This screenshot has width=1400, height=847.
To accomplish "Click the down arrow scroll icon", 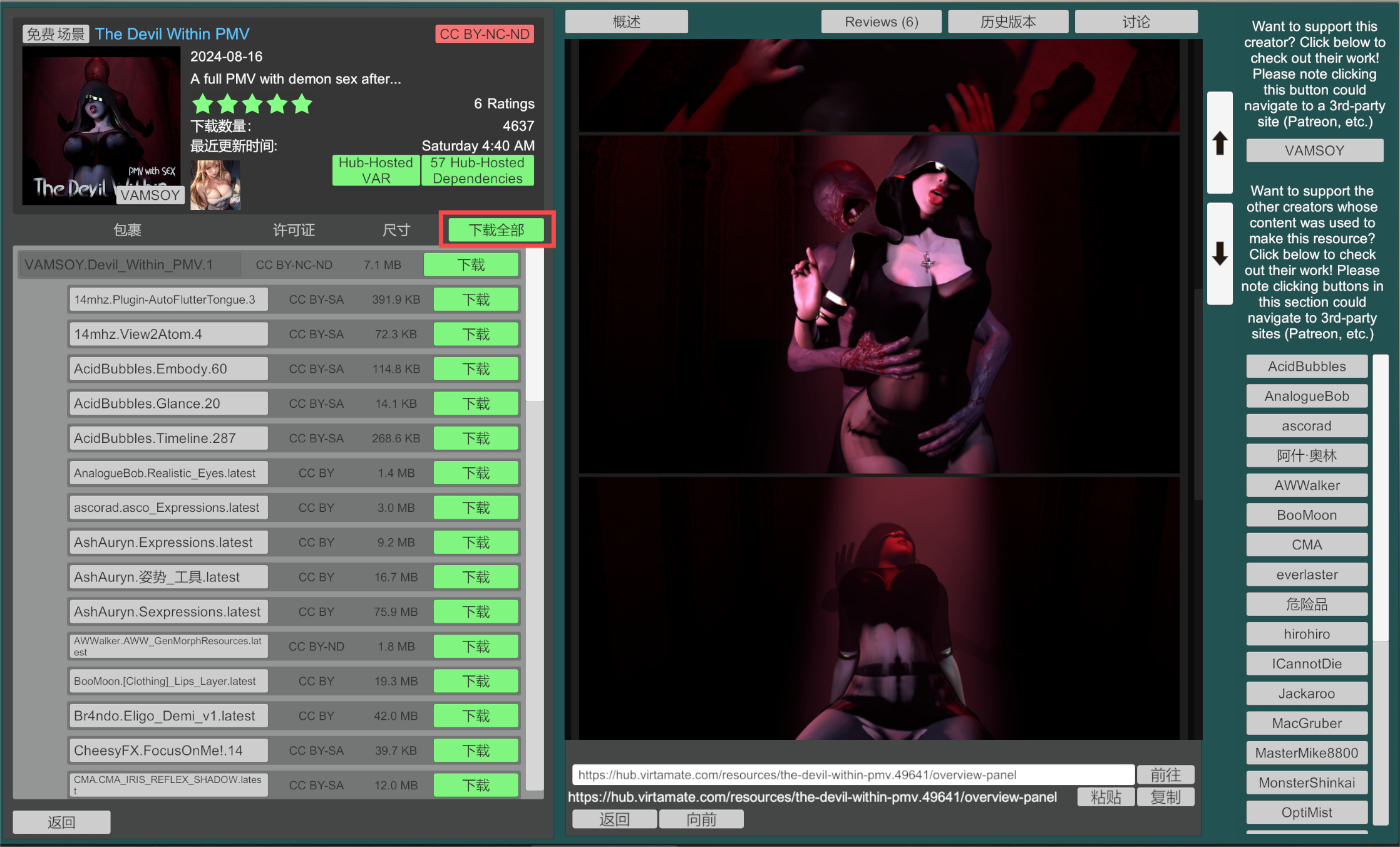I will point(1220,254).
